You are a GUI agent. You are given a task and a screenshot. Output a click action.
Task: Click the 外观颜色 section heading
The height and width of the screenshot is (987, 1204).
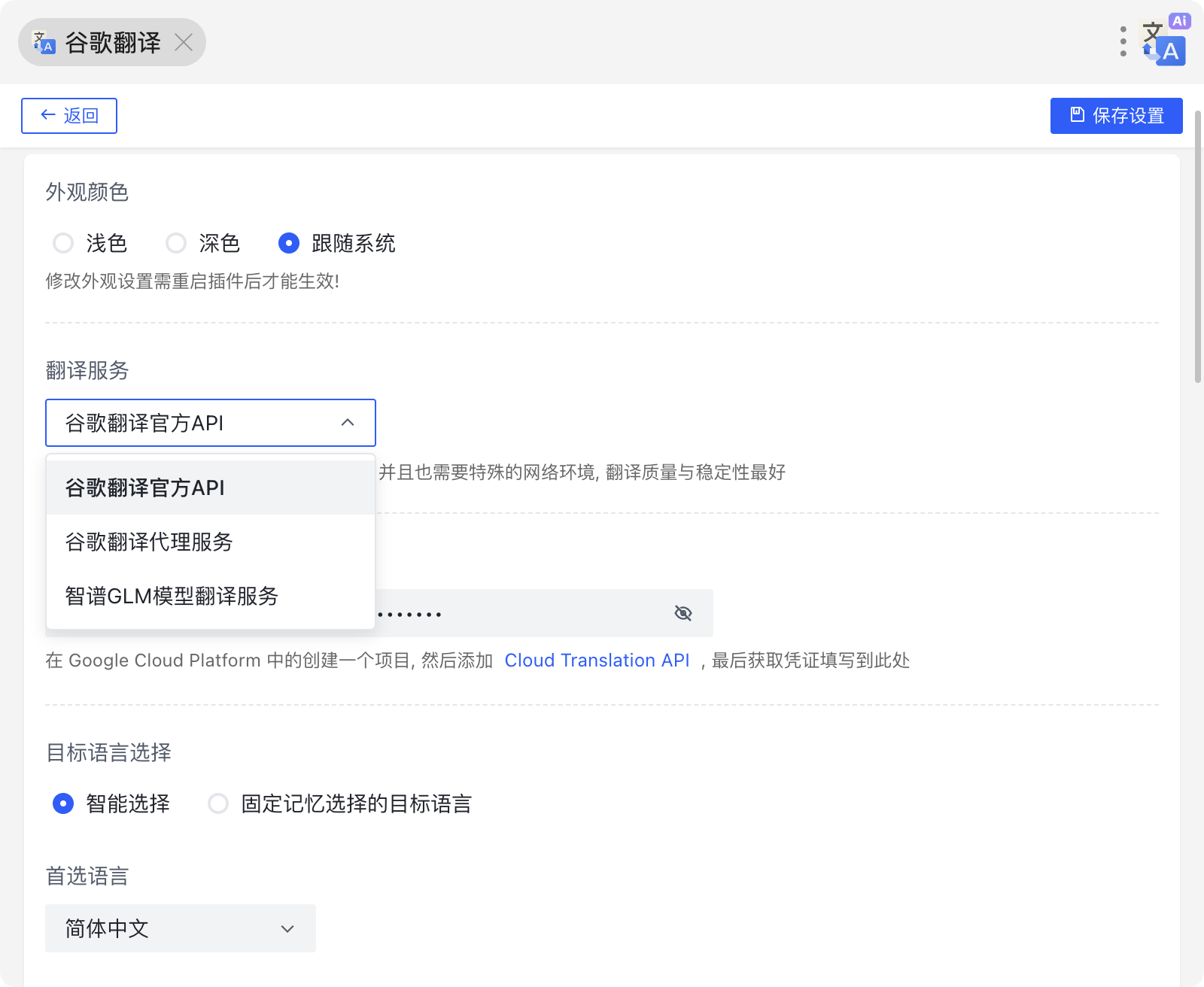tap(87, 192)
